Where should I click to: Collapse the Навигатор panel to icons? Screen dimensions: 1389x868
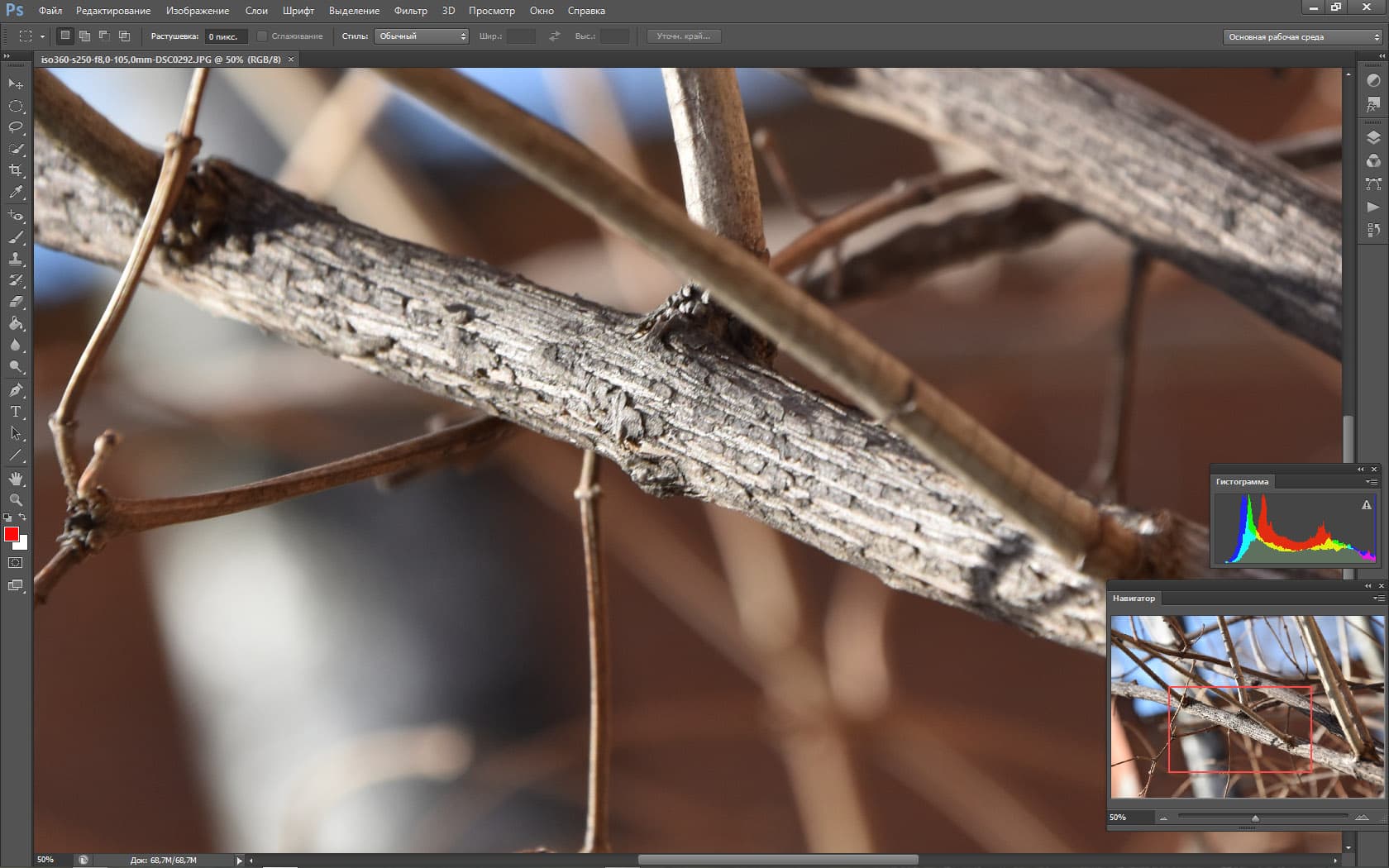pyautogui.click(x=1368, y=586)
